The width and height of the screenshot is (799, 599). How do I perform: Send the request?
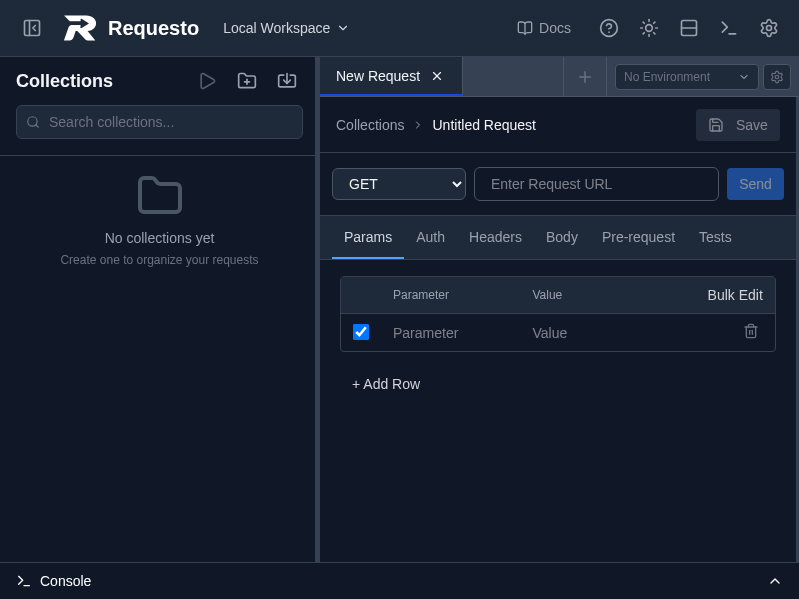tap(755, 184)
